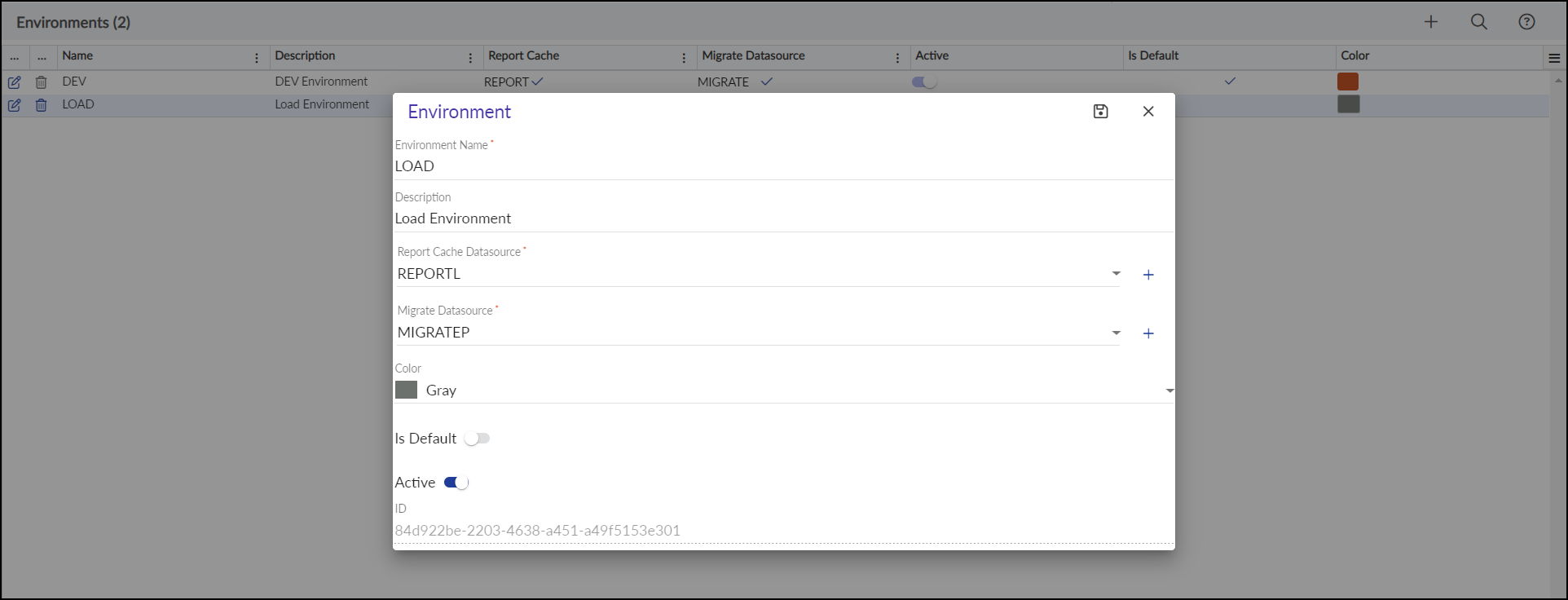Screen dimensions: 1568x600
Task: Sort by the Name column header
Action: tap(77, 55)
